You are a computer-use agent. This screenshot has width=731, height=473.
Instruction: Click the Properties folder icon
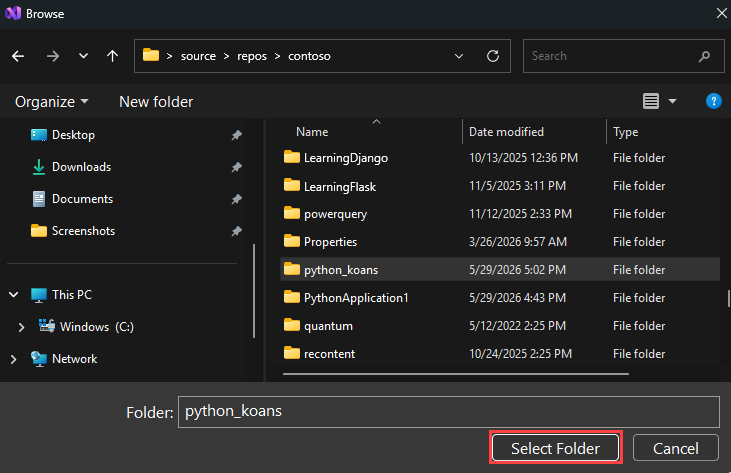[x=292, y=241]
